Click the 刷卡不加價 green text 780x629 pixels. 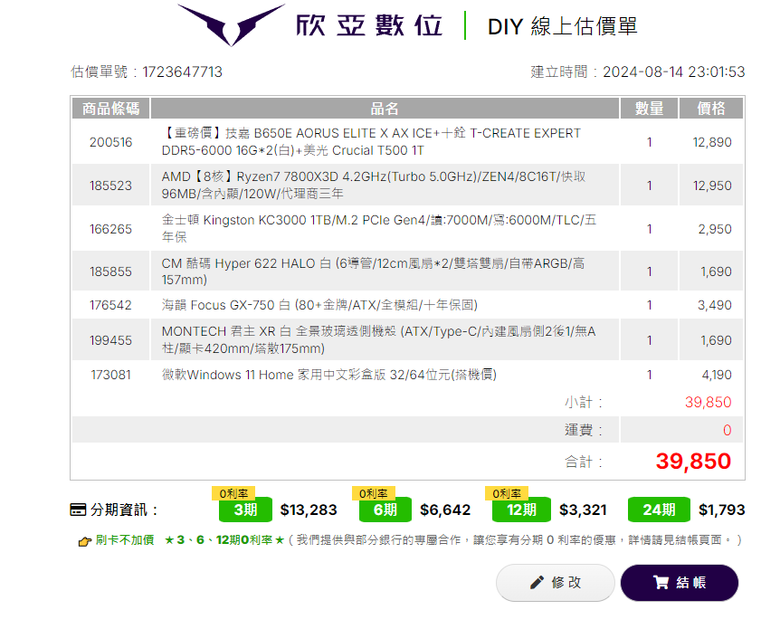[x=125, y=540]
